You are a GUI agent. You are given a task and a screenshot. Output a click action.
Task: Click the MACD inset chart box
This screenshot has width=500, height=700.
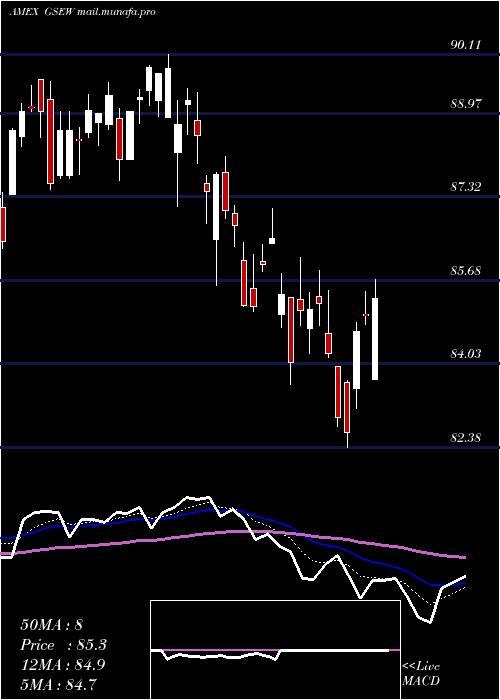(x=275, y=650)
